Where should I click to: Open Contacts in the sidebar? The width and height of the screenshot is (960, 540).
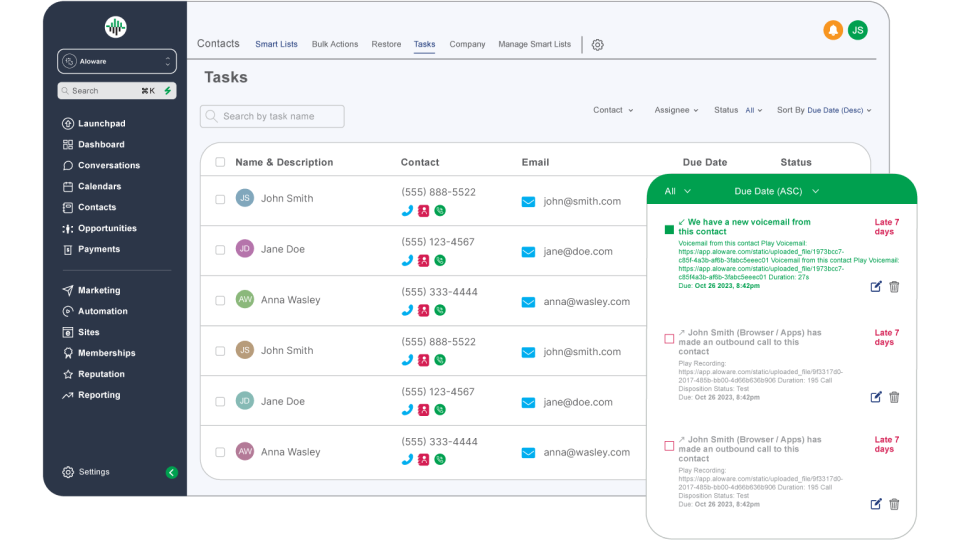[89, 207]
